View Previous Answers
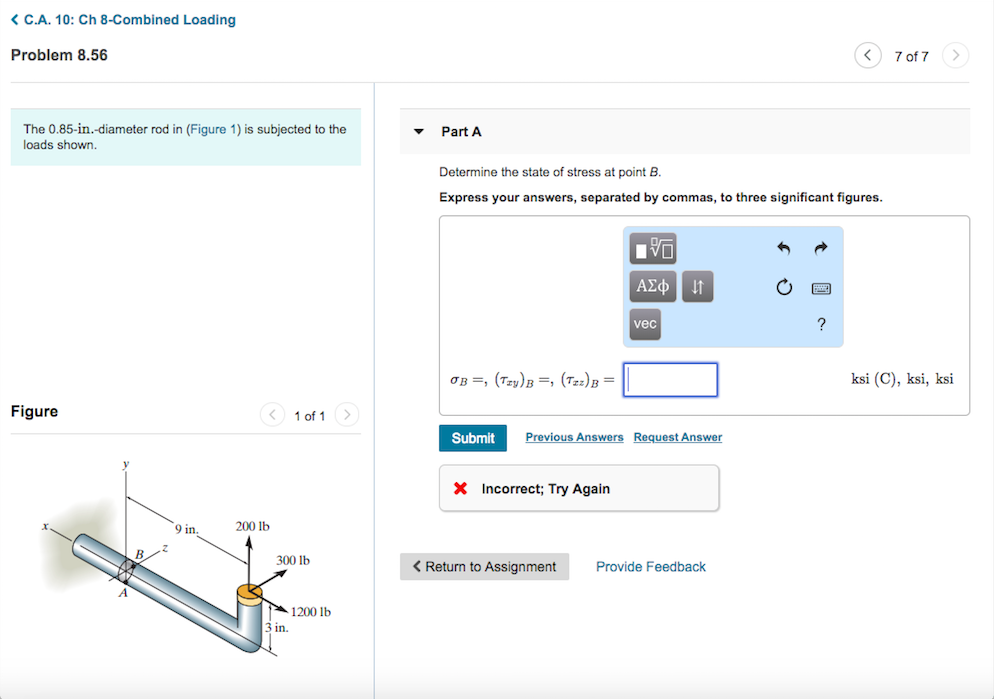 coord(574,437)
